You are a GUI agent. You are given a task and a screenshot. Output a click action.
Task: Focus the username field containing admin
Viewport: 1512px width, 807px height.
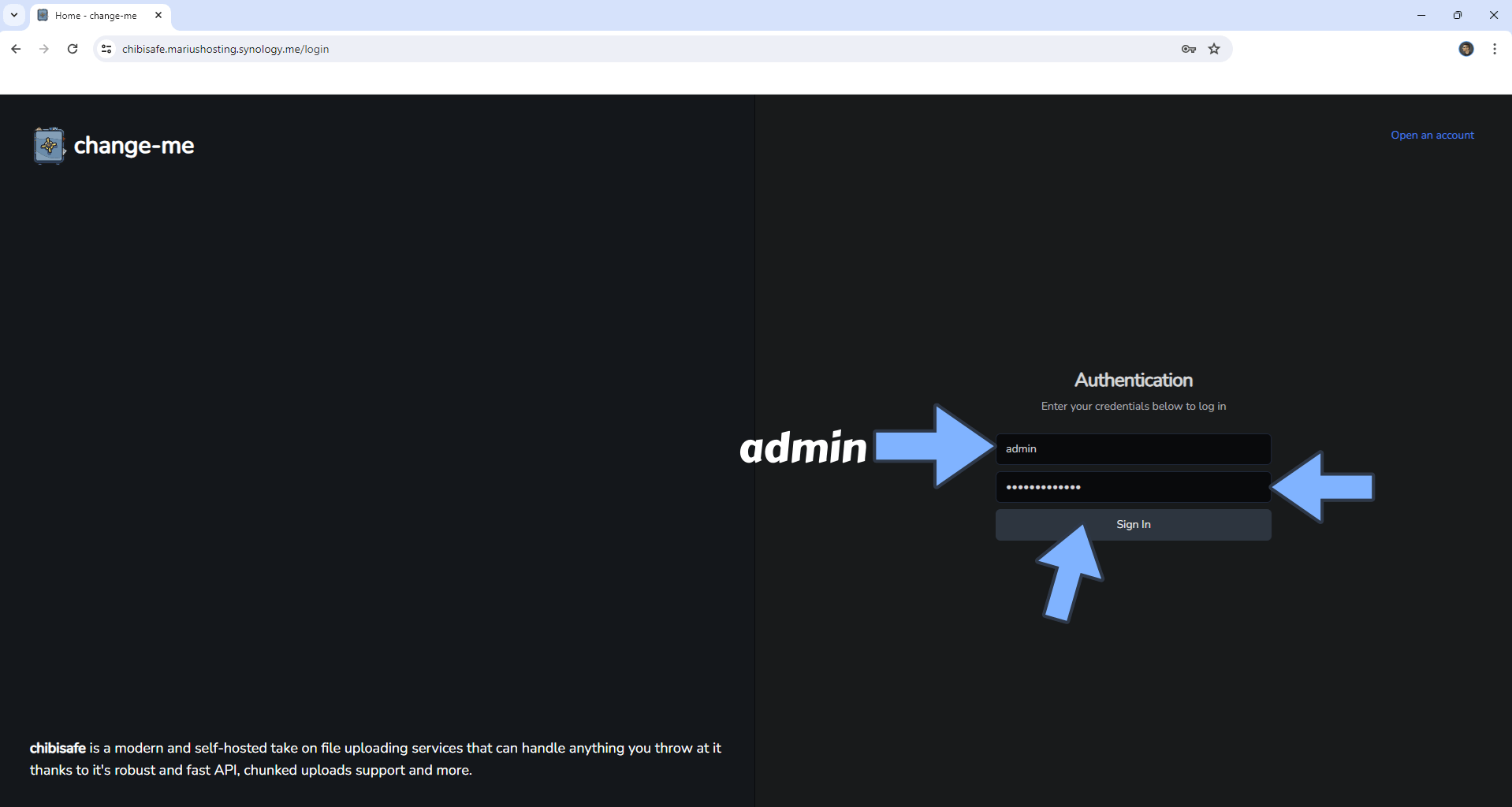(x=1132, y=448)
